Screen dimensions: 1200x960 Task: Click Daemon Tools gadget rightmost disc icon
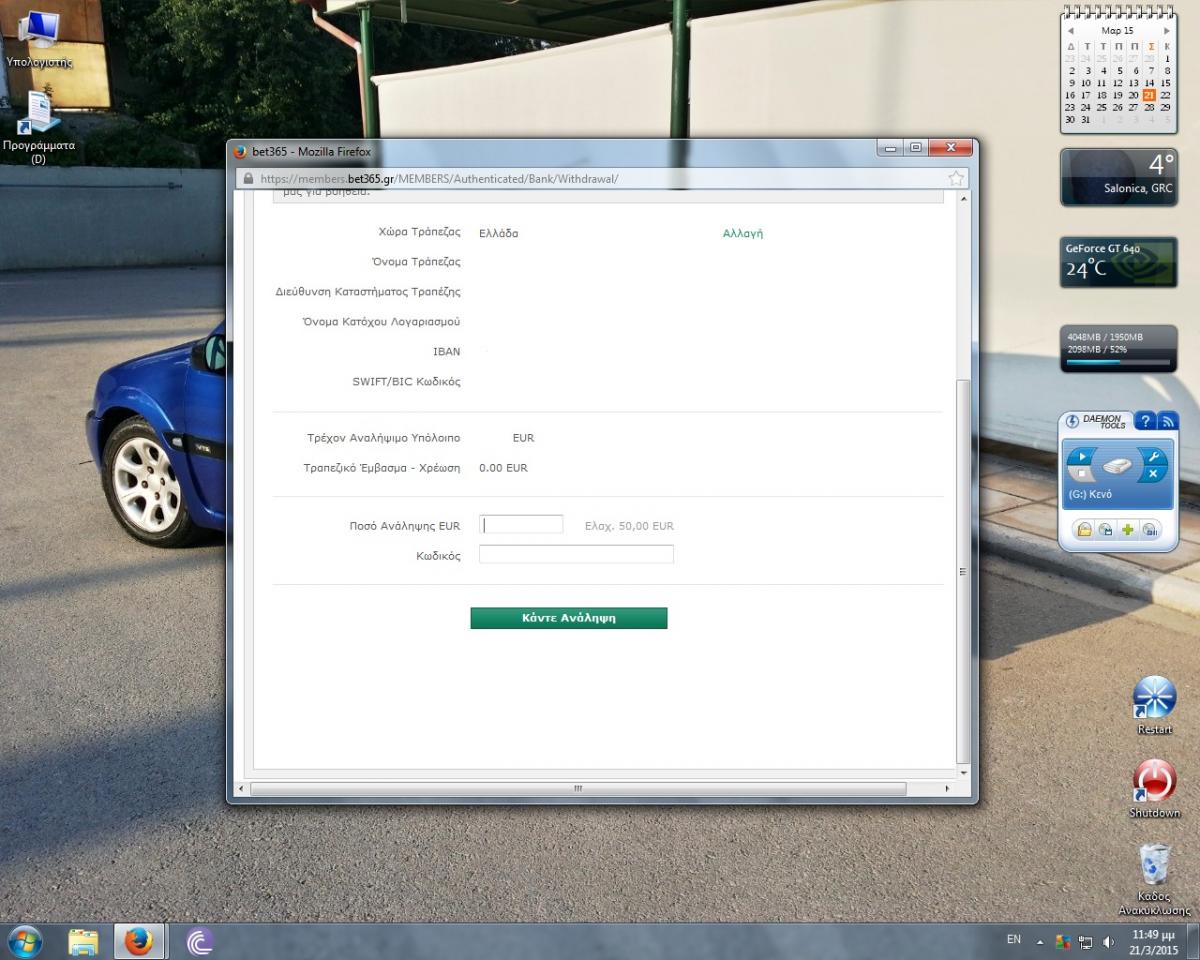click(1150, 529)
